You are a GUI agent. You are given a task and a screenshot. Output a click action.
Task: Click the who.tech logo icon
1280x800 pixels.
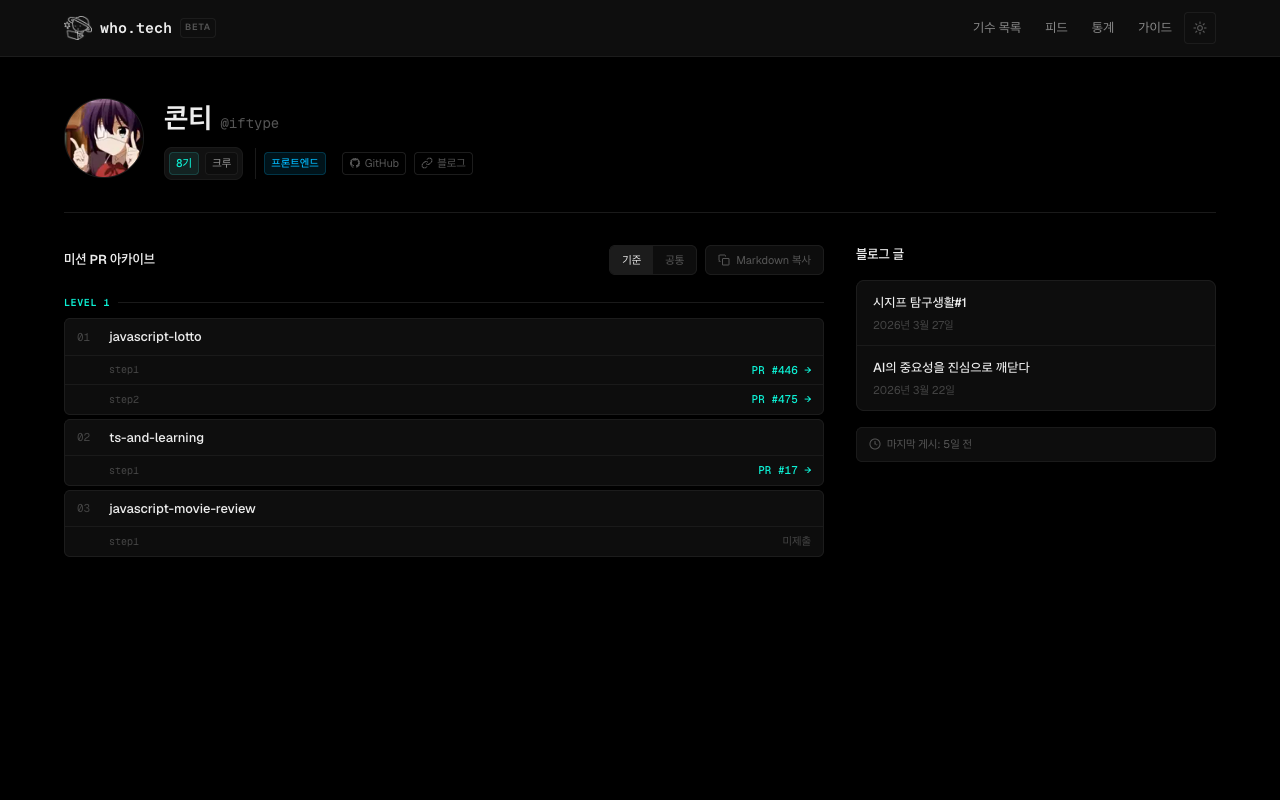[78, 28]
